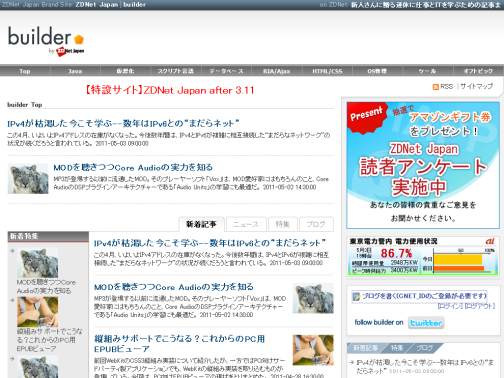Open the Top menu item

pos(25,71)
